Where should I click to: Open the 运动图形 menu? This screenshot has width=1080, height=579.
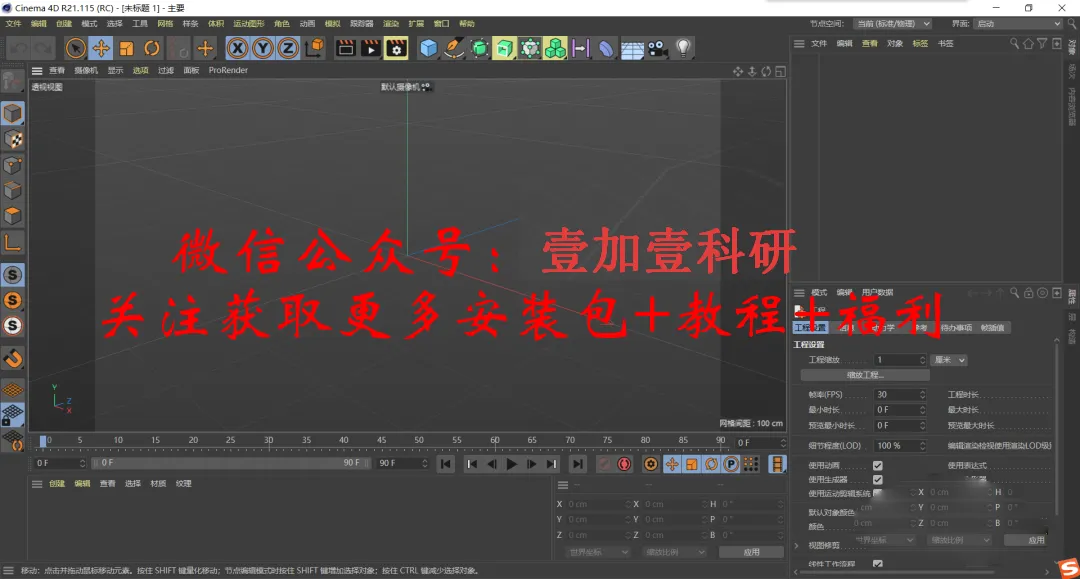pos(249,23)
